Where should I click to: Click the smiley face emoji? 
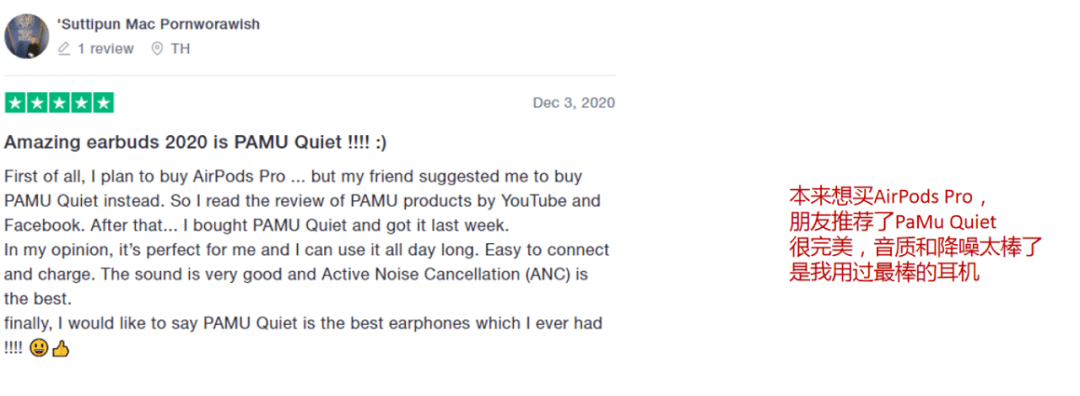tap(39, 350)
